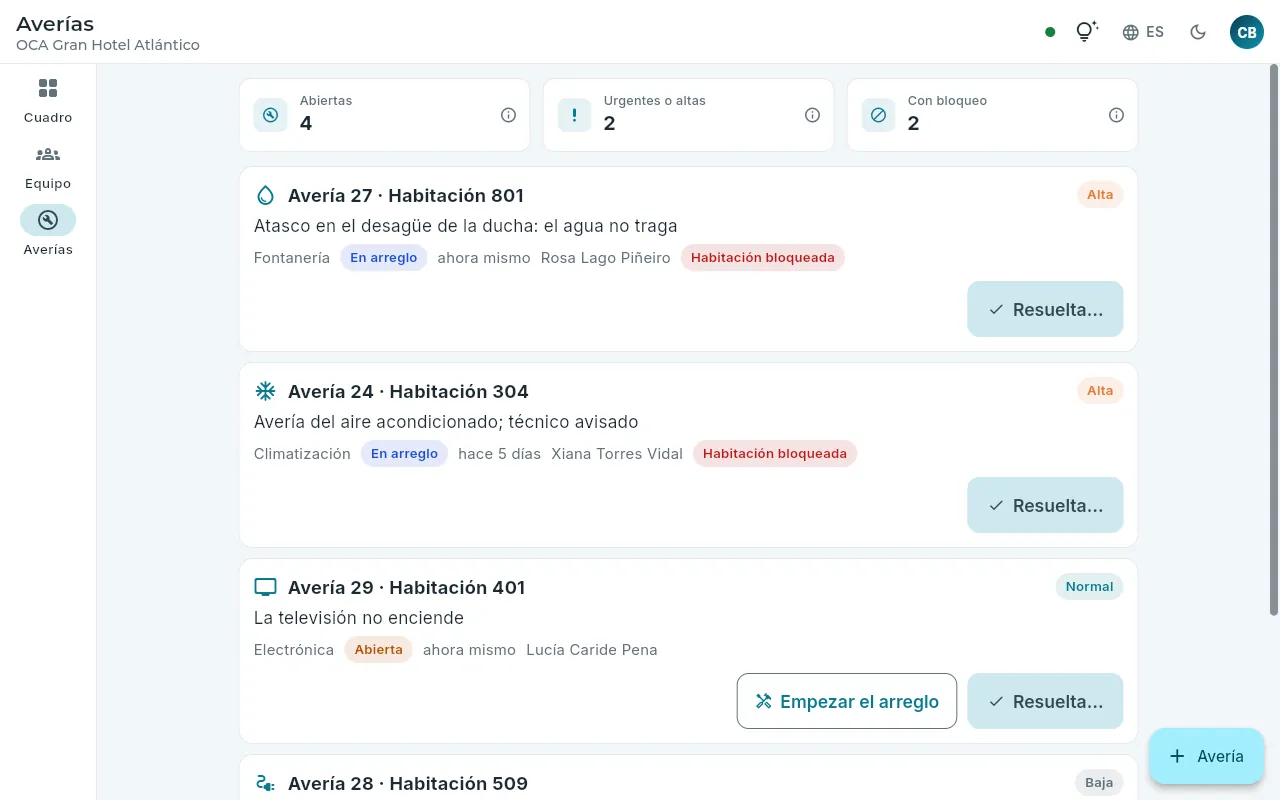
Task: Mark Avería 27 as Resuelta
Action: pyautogui.click(x=1045, y=309)
